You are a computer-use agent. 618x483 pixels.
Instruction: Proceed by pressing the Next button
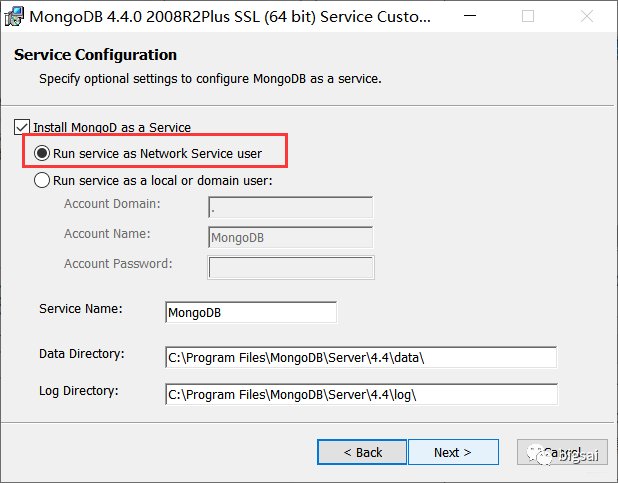tap(452, 452)
